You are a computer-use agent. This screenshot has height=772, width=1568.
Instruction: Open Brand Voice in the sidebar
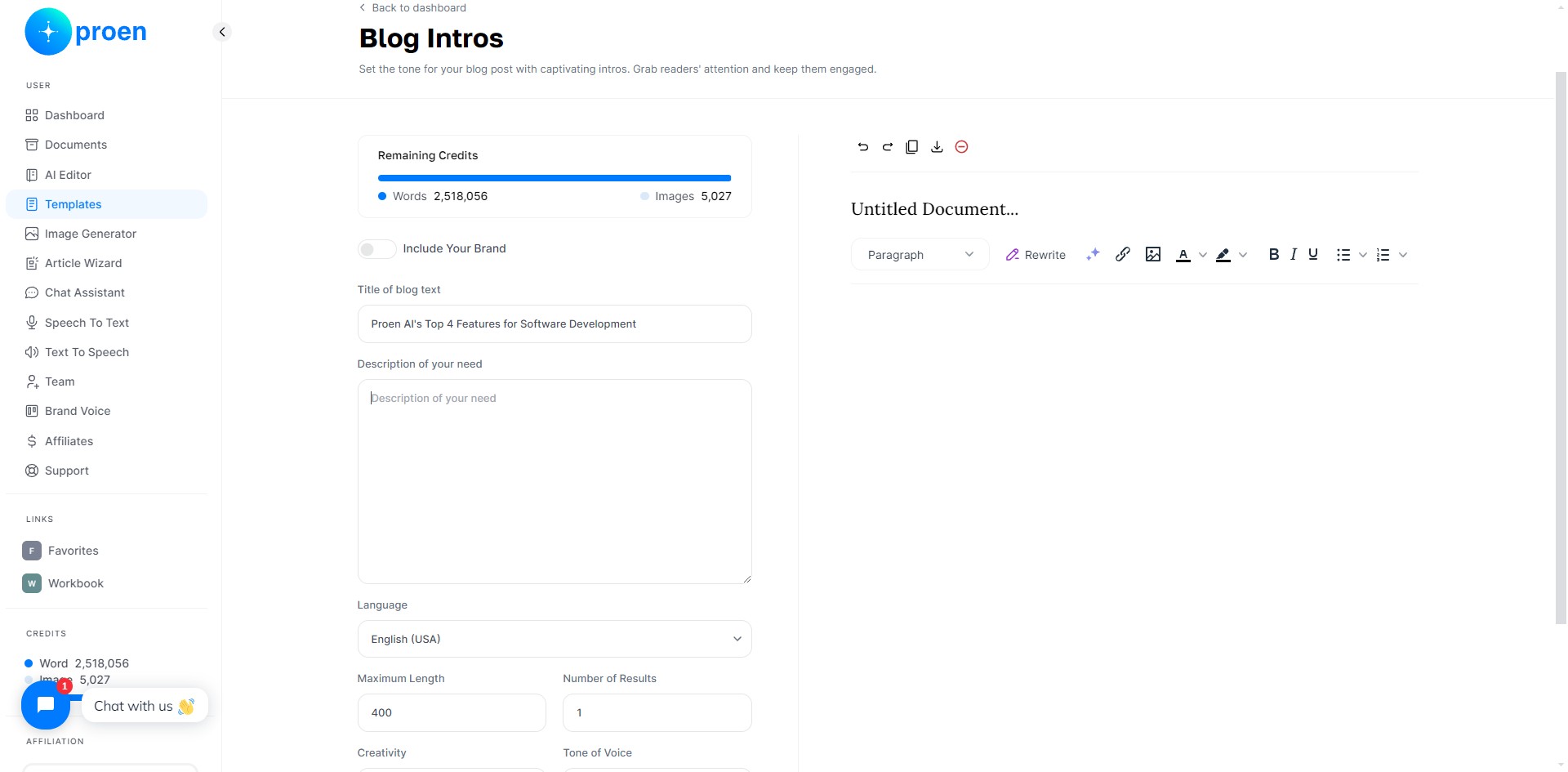coord(106,411)
